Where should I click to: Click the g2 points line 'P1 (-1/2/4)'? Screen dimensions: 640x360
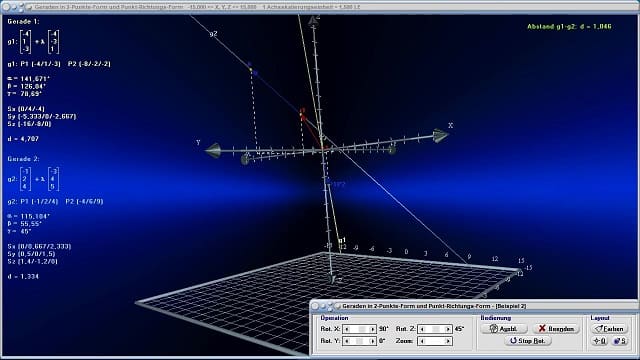click(x=39, y=201)
